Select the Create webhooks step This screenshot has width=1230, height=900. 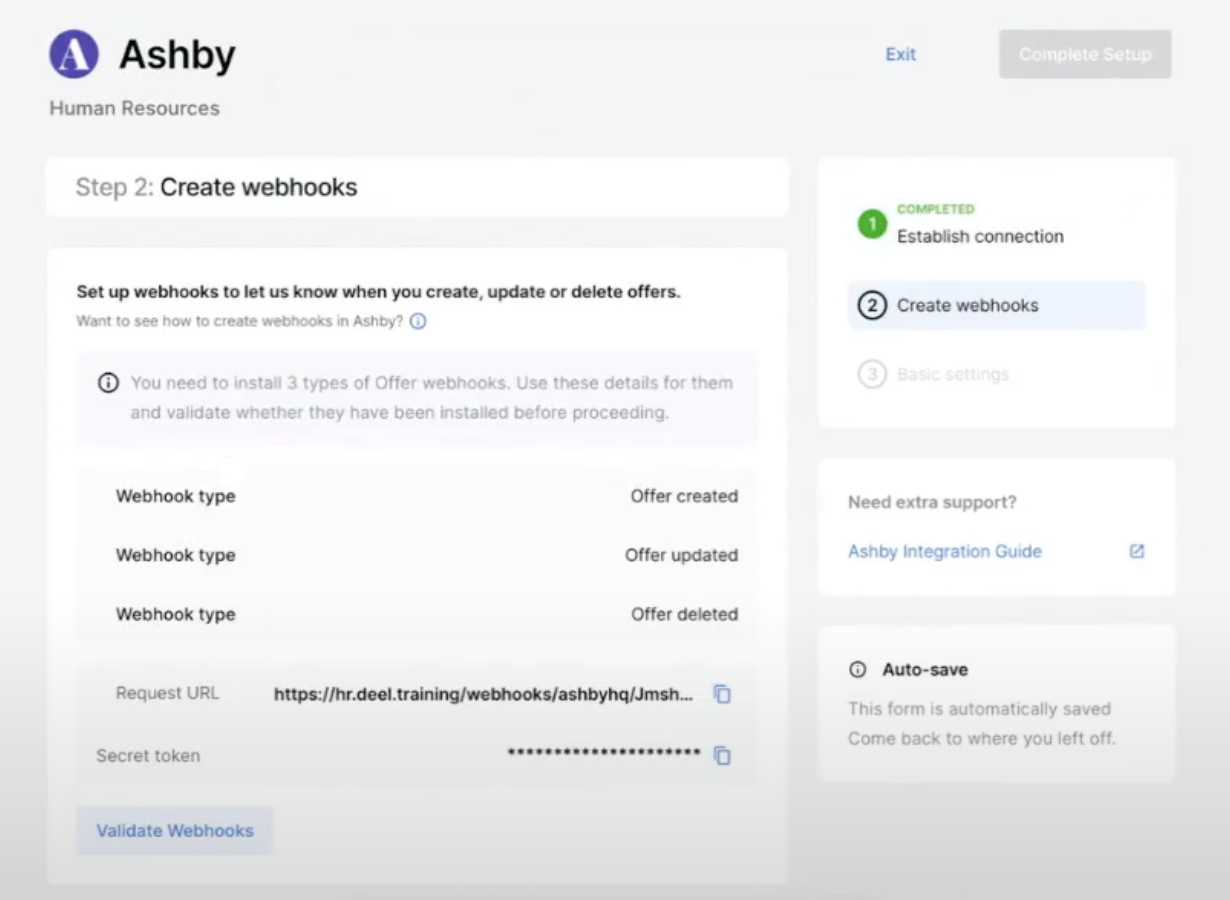[x=996, y=306]
